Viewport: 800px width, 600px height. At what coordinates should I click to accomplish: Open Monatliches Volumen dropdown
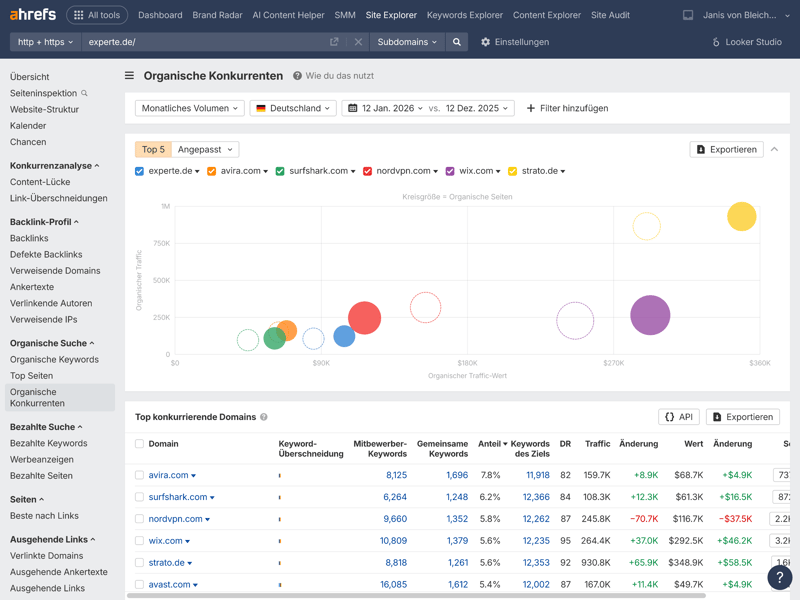(190, 108)
